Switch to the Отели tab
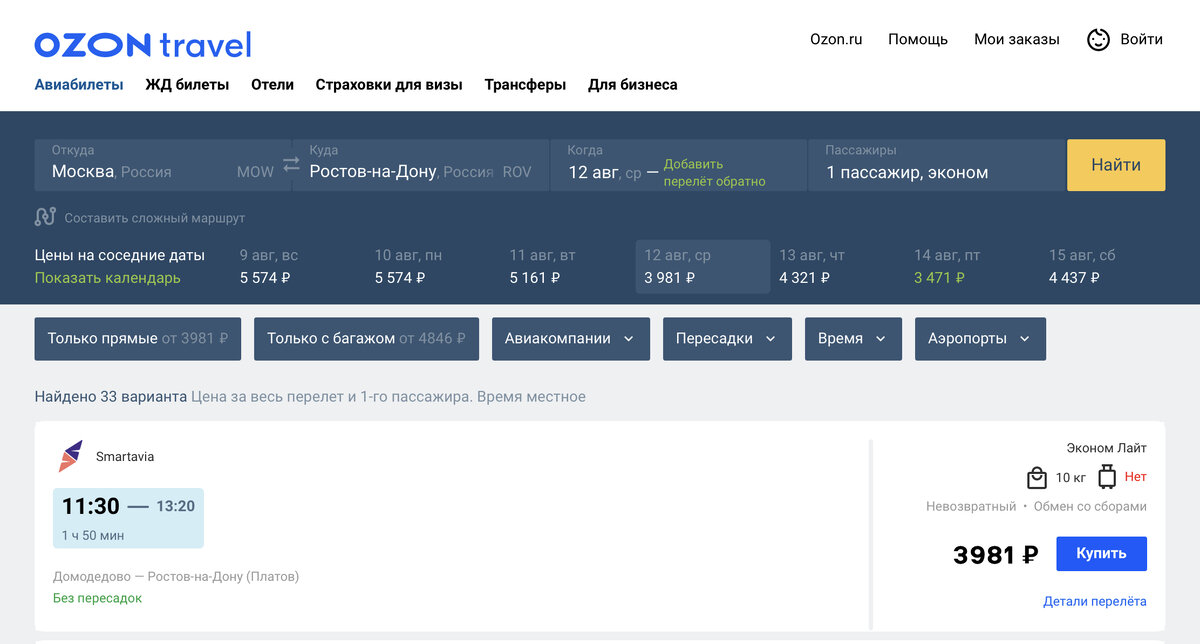Viewport: 1200px width, 644px height. coord(272,85)
